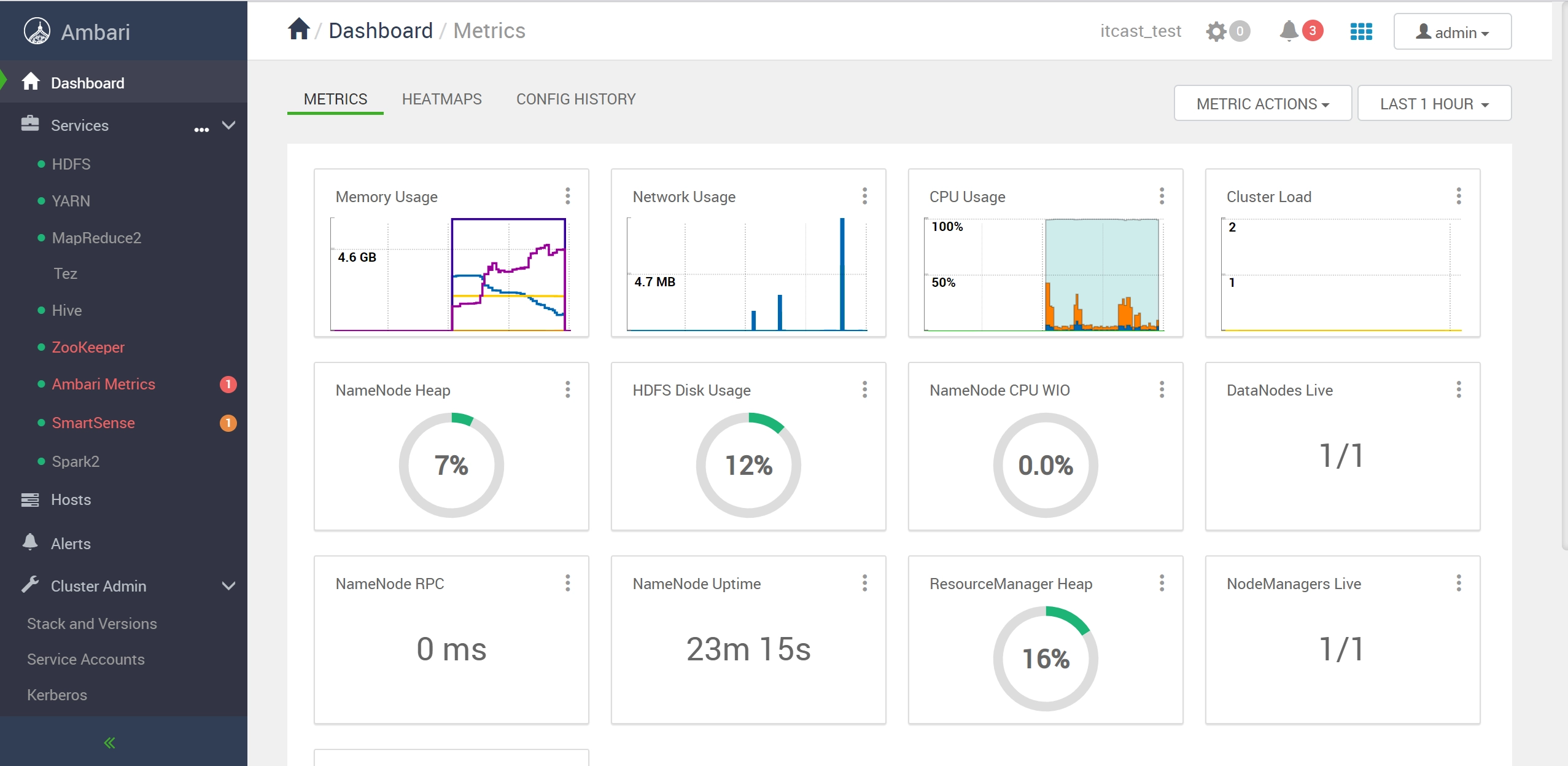Switch to the Heatmaps tab
Screen dimensions: 1568x766
pos(442,99)
